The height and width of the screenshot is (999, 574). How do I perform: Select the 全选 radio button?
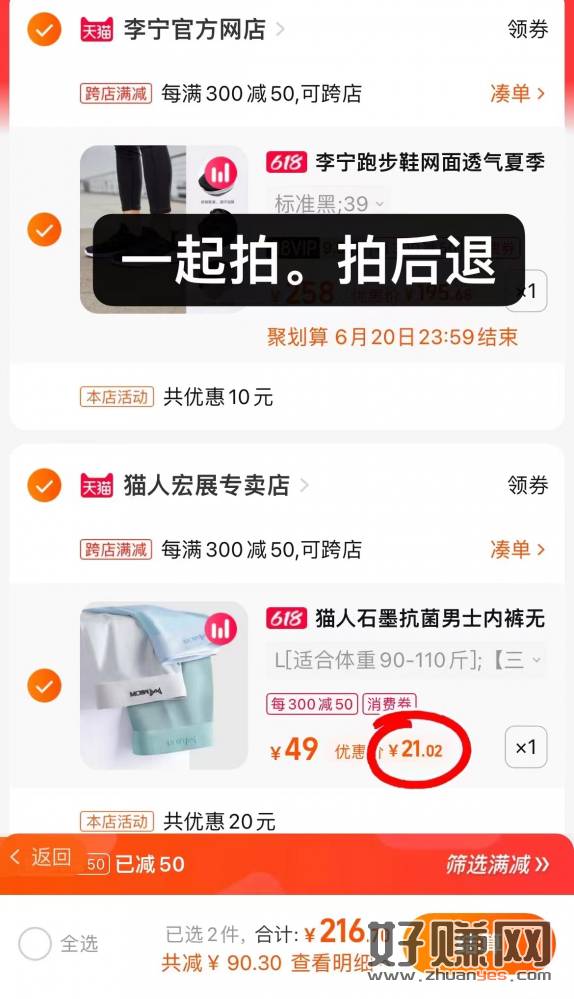[x=35, y=943]
